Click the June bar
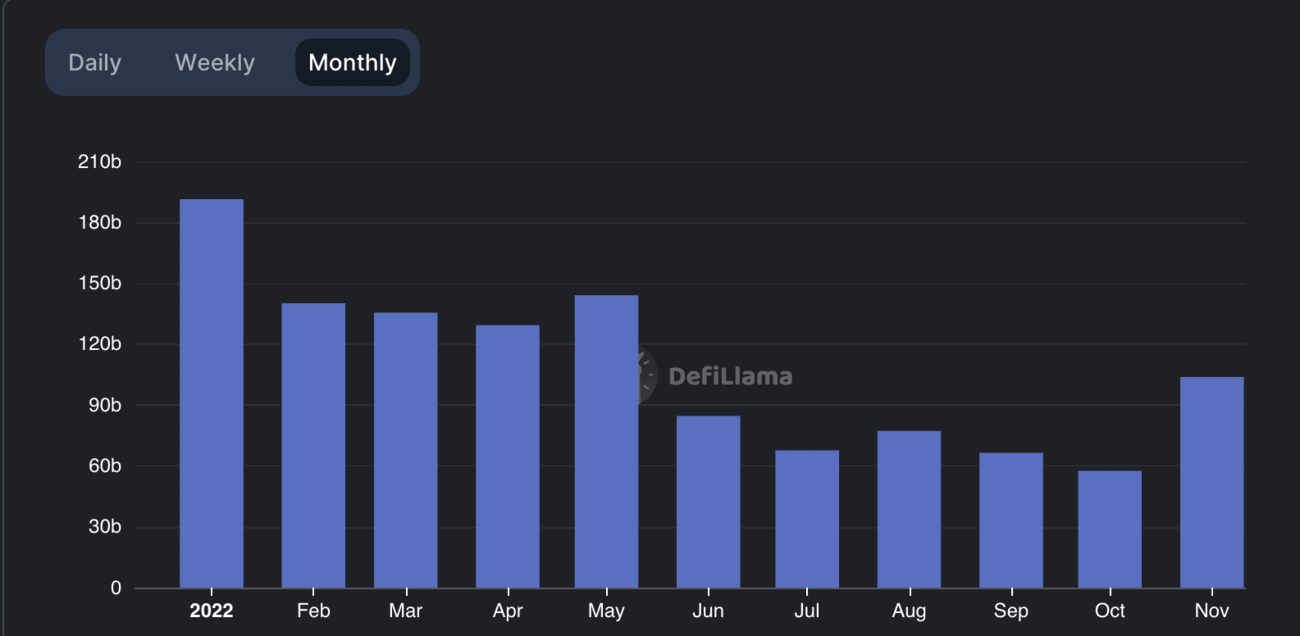 point(708,502)
